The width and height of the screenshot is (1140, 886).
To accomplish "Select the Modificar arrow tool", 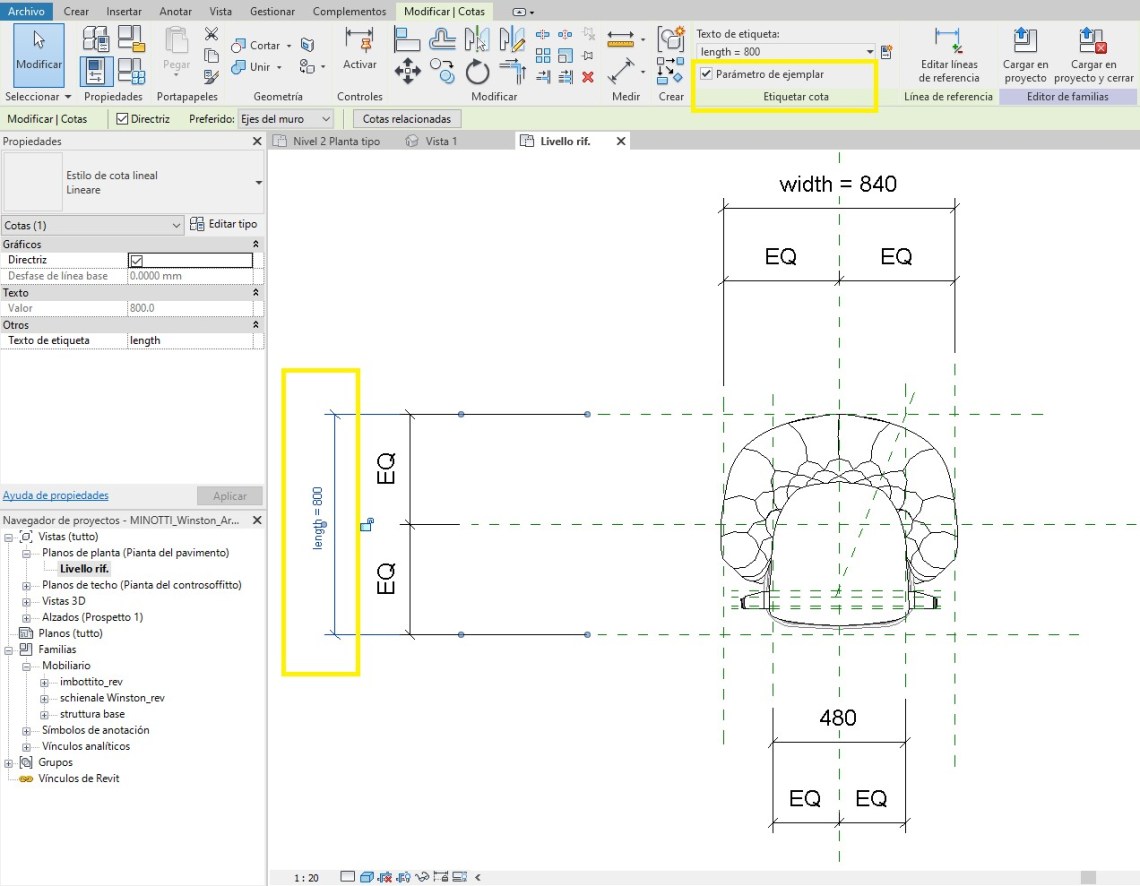I will tap(39, 48).
